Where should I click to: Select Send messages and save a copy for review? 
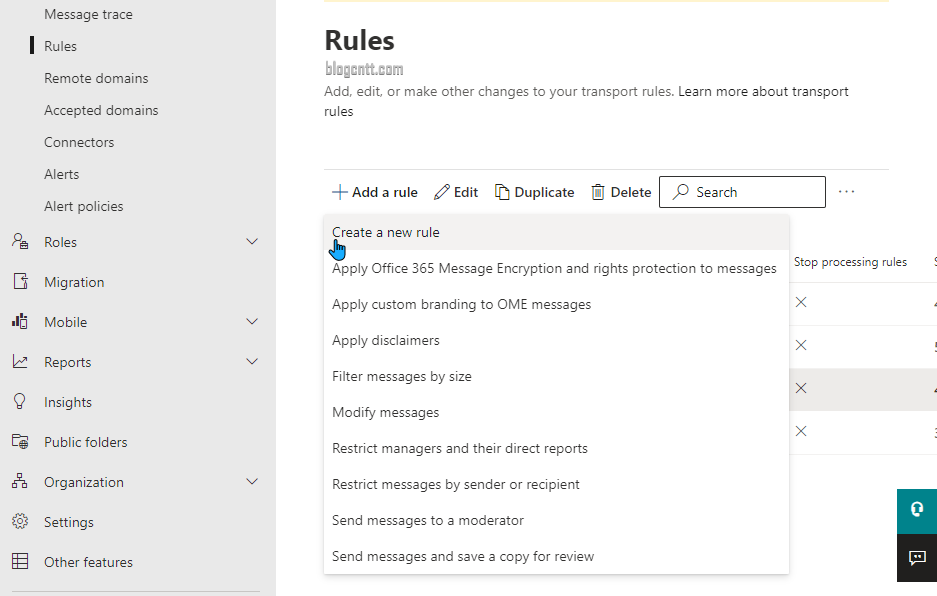tap(556, 556)
